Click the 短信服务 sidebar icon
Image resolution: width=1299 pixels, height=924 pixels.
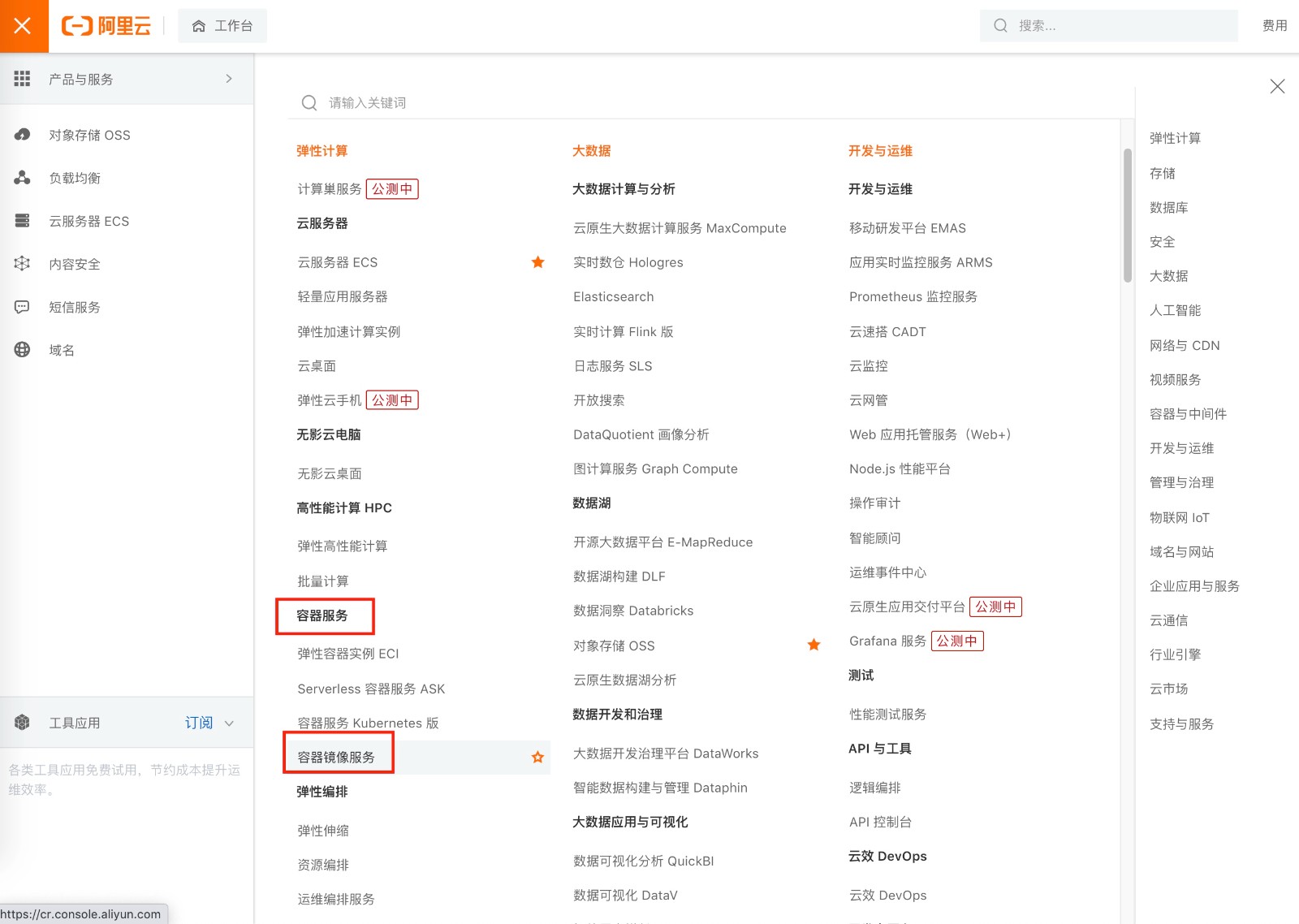coord(22,307)
